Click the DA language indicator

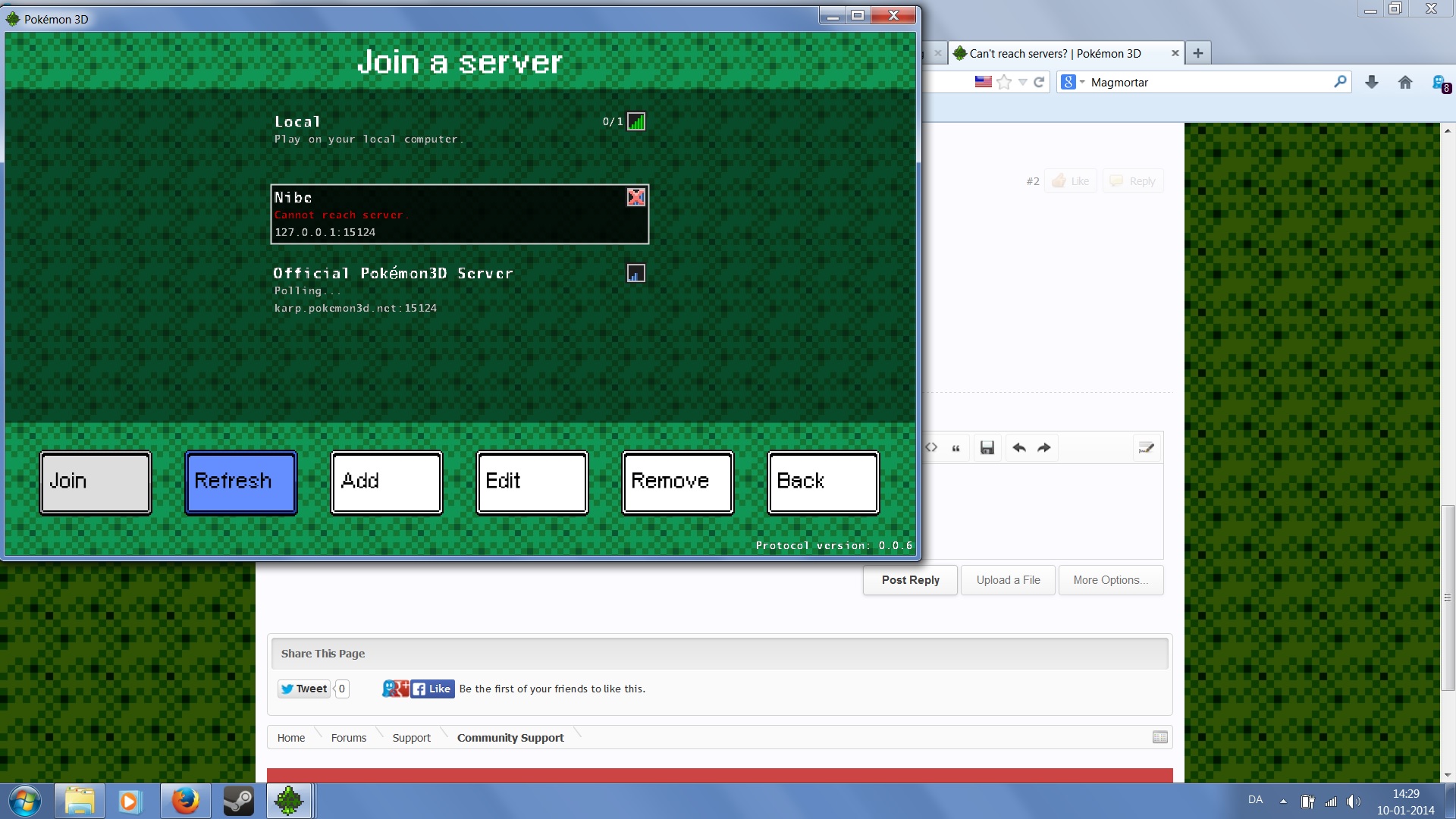coord(1256,800)
